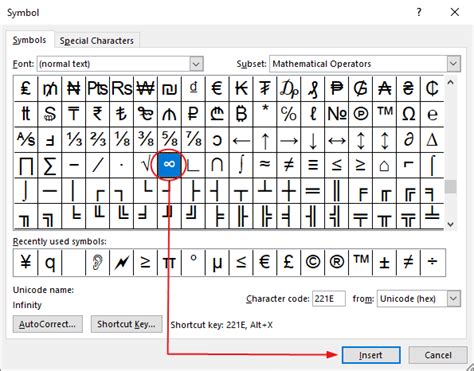Close the Symbol dialog window
474x371 pixels.
pyautogui.click(x=455, y=13)
